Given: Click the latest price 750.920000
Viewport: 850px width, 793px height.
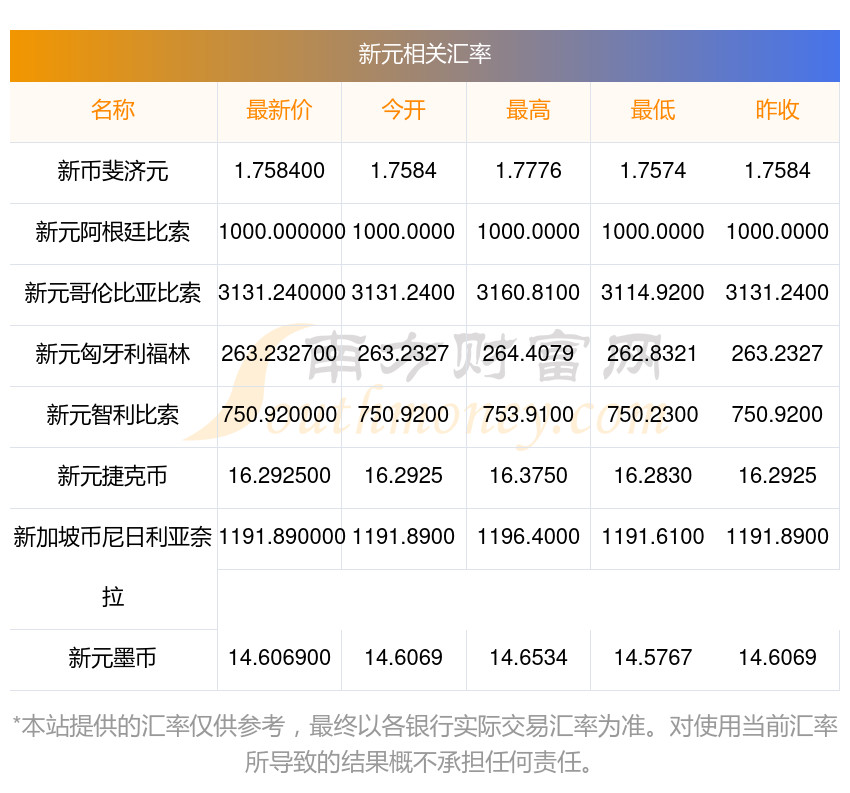Looking at the screenshot, I should pos(279,415).
